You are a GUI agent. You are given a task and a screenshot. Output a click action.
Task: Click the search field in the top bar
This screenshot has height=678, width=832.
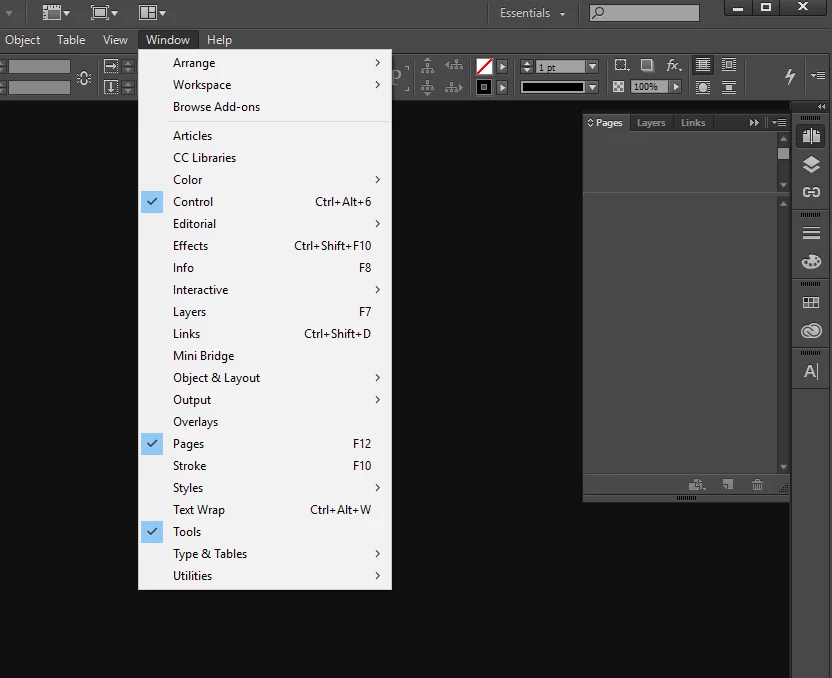tap(644, 13)
